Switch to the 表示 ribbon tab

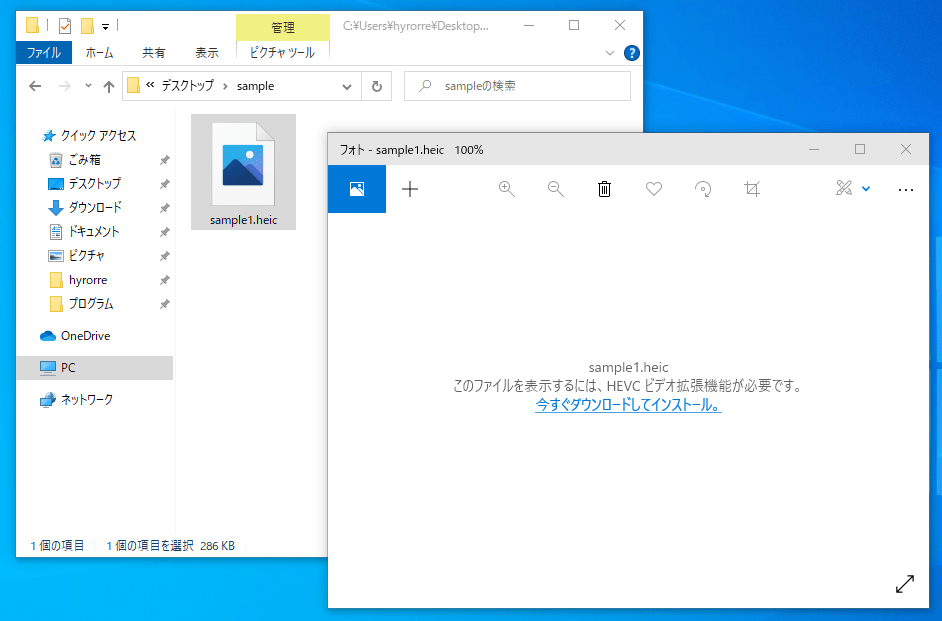206,53
